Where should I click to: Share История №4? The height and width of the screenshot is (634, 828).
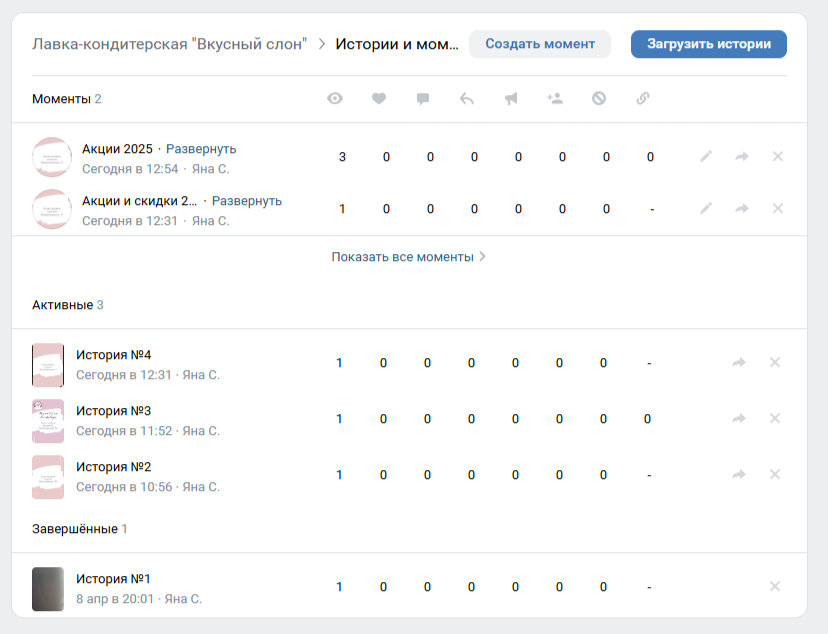739,363
